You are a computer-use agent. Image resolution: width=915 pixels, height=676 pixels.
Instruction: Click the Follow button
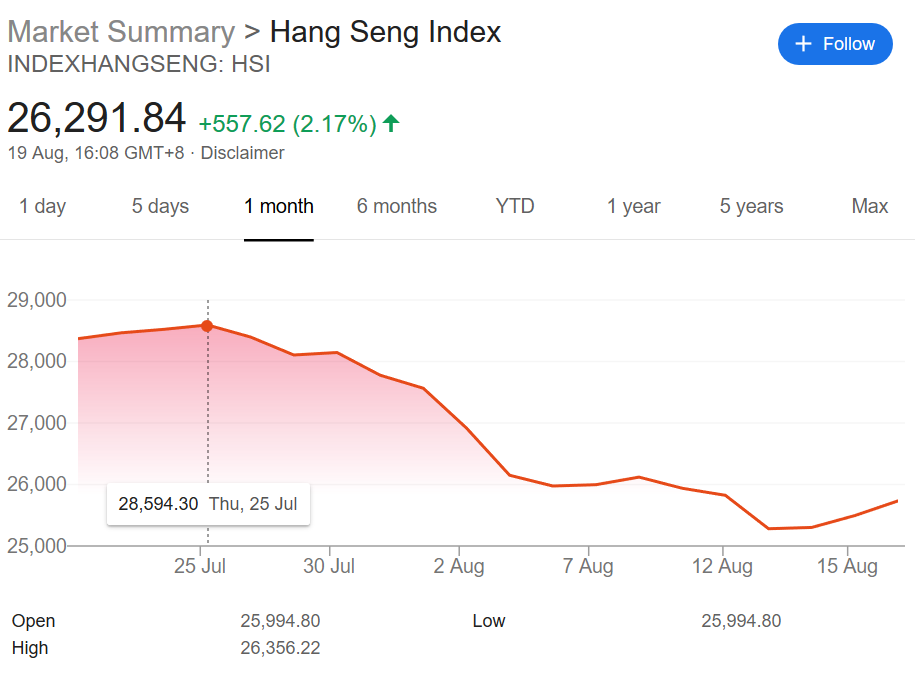(834, 44)
